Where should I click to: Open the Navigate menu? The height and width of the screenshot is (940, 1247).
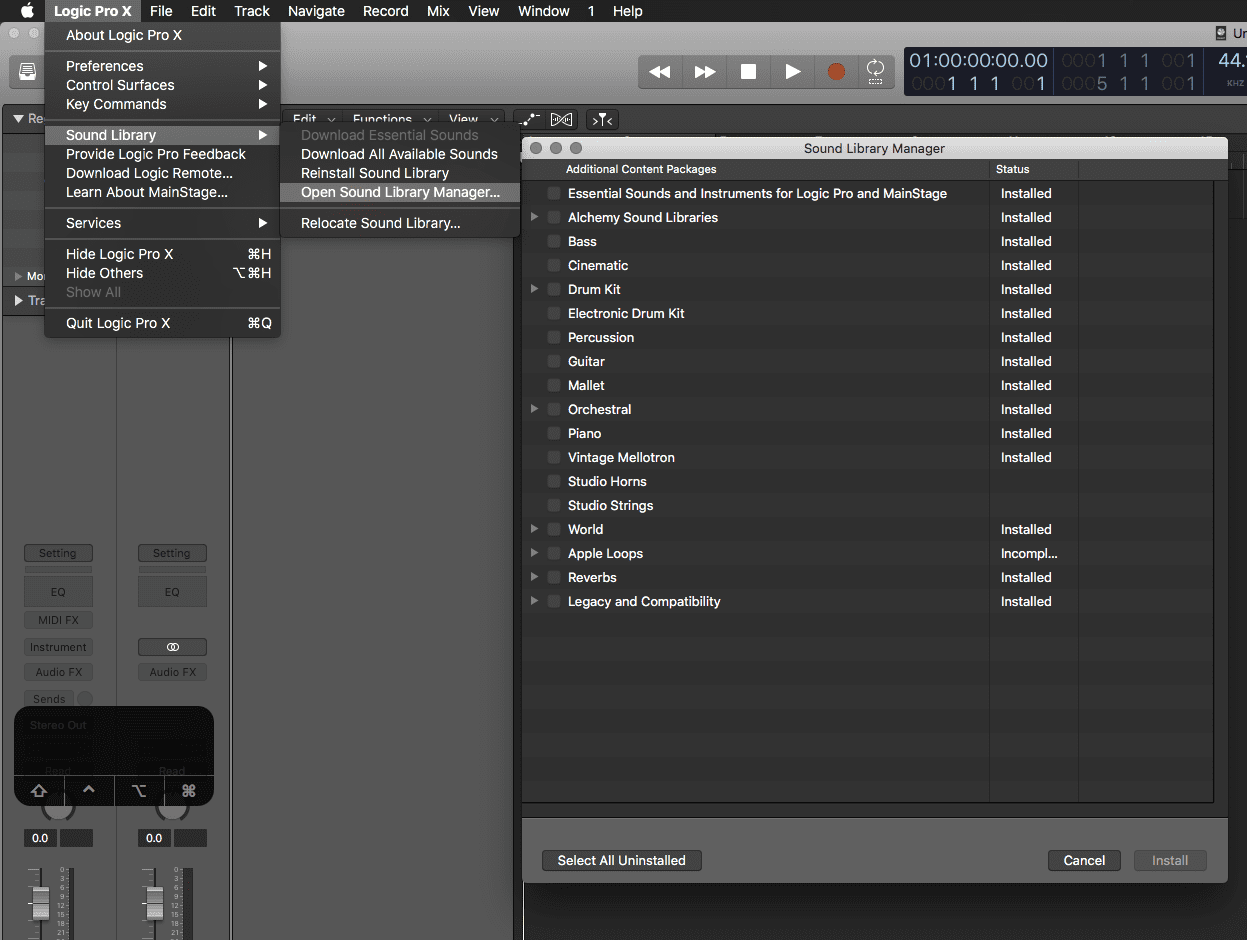pyautogui.click(x=316, y=11)
